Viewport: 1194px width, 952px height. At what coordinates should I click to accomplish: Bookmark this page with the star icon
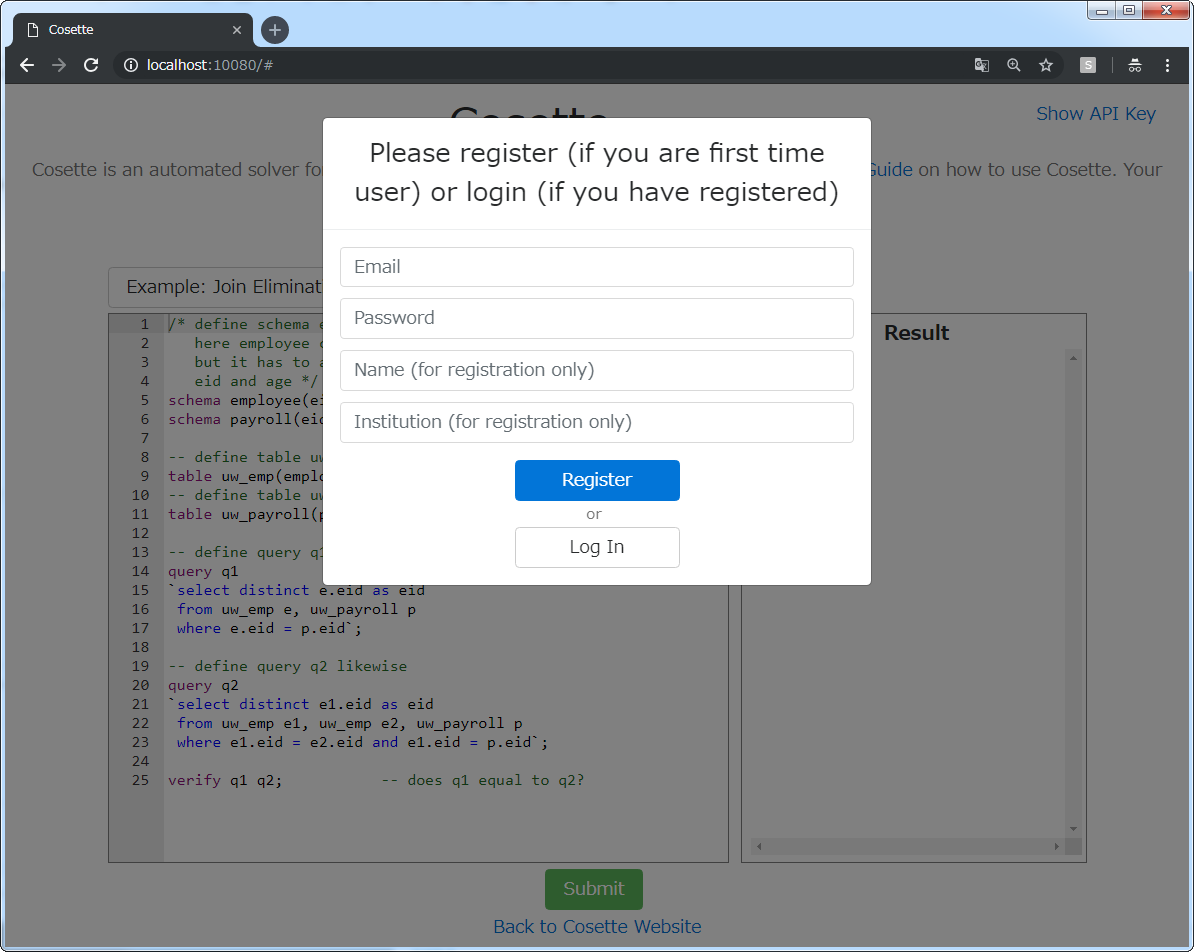[x=1046, y=65]
